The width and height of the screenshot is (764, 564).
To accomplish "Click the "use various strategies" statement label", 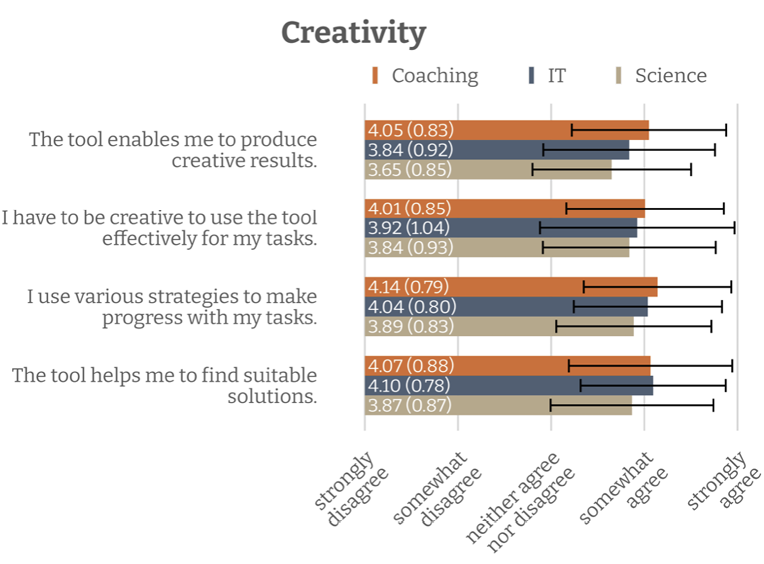I will [171, 307].
